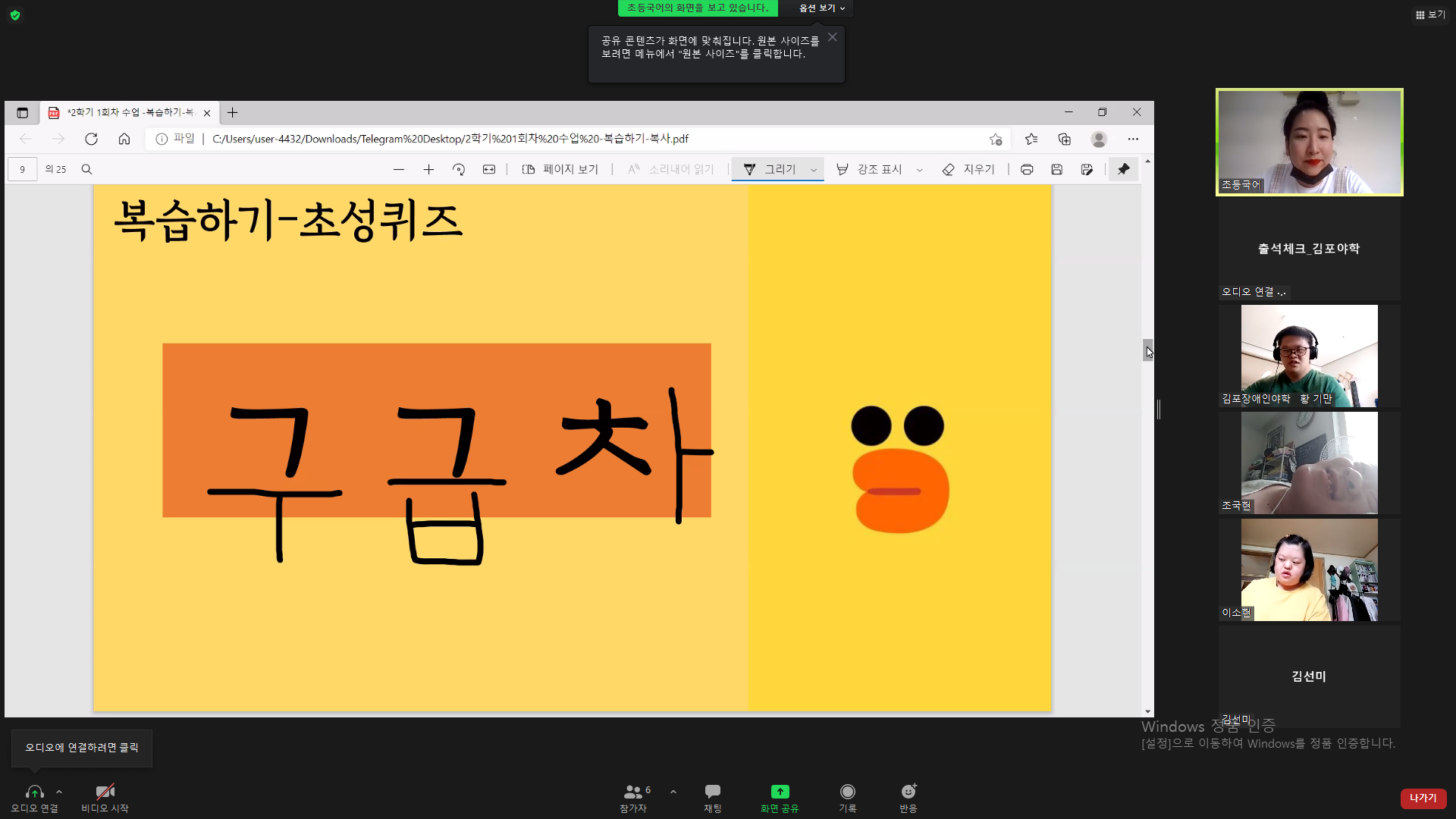Expand audio options arrow next to 오디오 연결
This screenshot has width=1456, height=819.
59,792
